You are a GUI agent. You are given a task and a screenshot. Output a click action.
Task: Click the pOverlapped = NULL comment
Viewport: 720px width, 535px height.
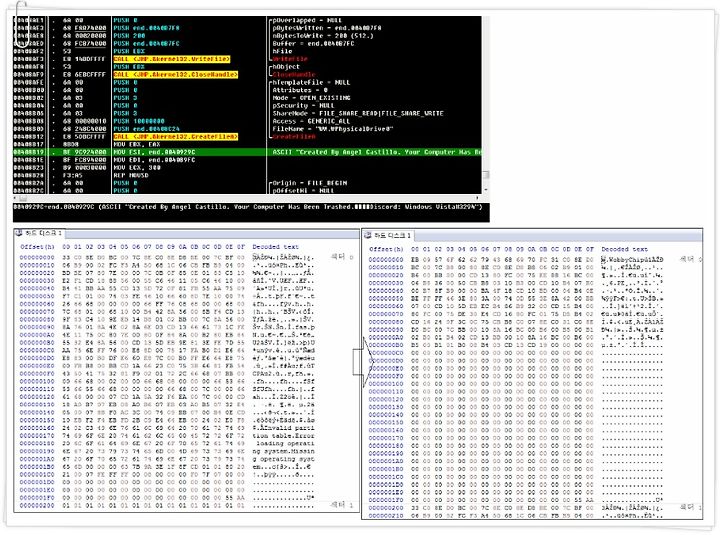pyautogui.click(x=307, y=20)
